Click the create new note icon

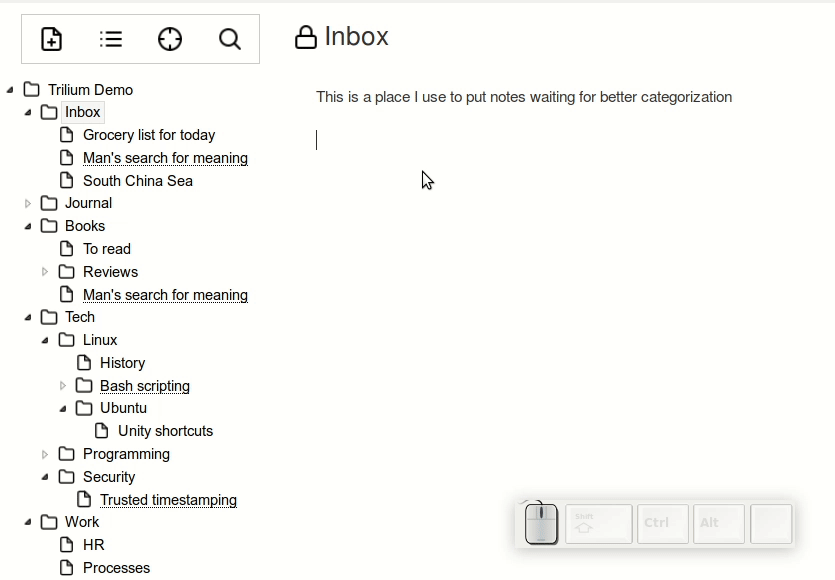click(x=51, y=39)
